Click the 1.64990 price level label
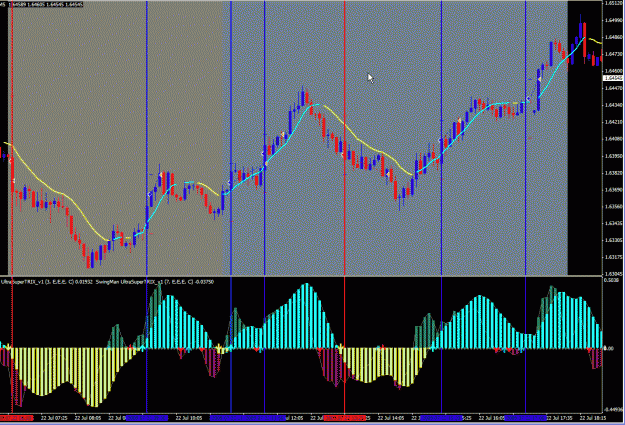Screen dimensions: 625x425 point(614,20)
